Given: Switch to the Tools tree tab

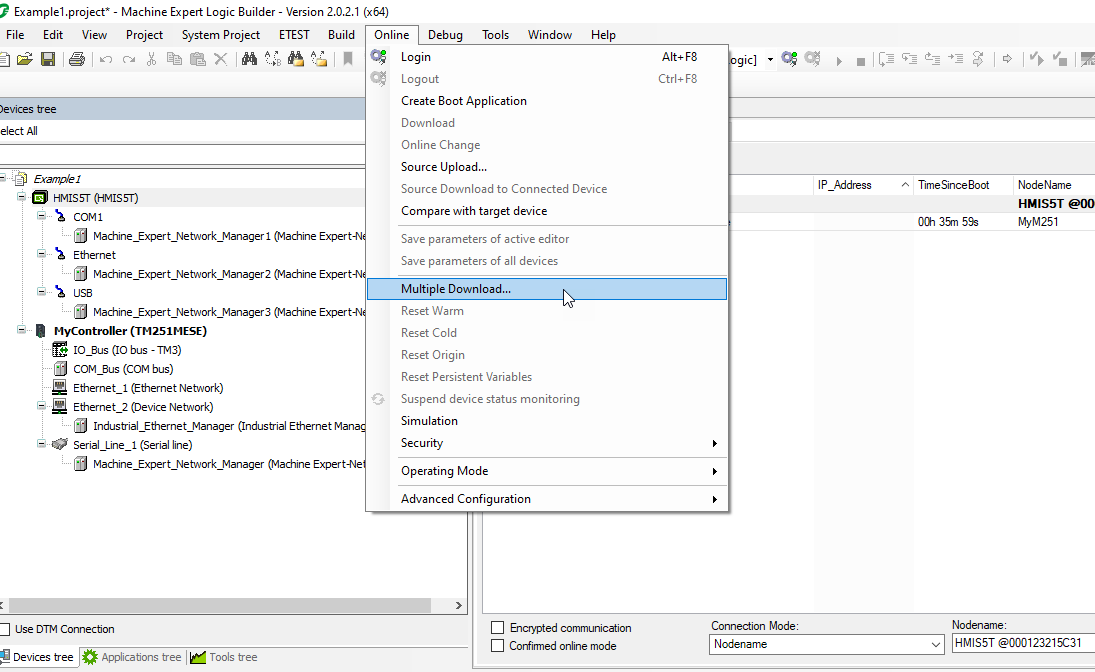Looking at the screenshot, I should [x=224, y=657].
